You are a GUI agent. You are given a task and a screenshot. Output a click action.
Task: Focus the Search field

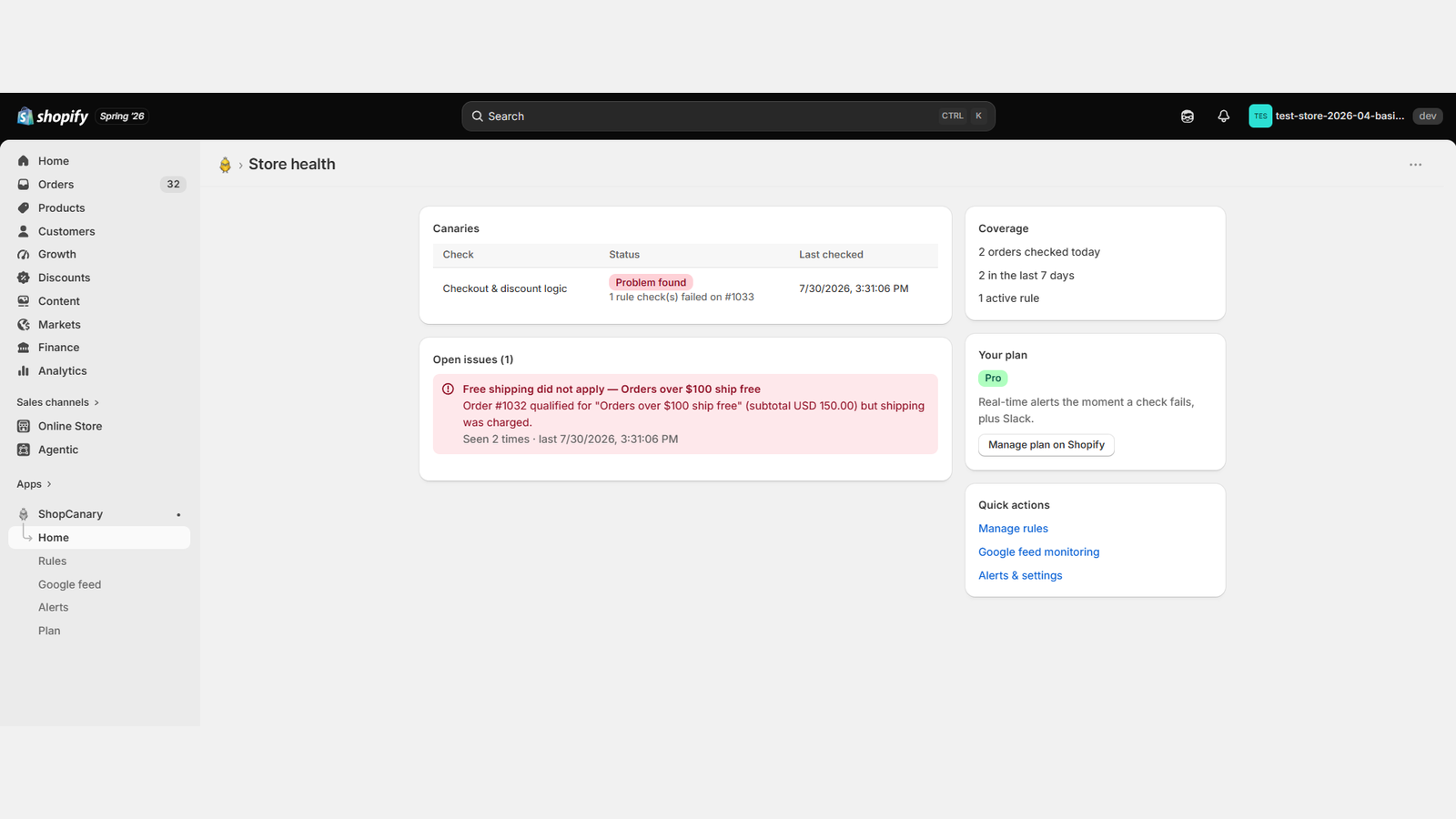point(728,116)
